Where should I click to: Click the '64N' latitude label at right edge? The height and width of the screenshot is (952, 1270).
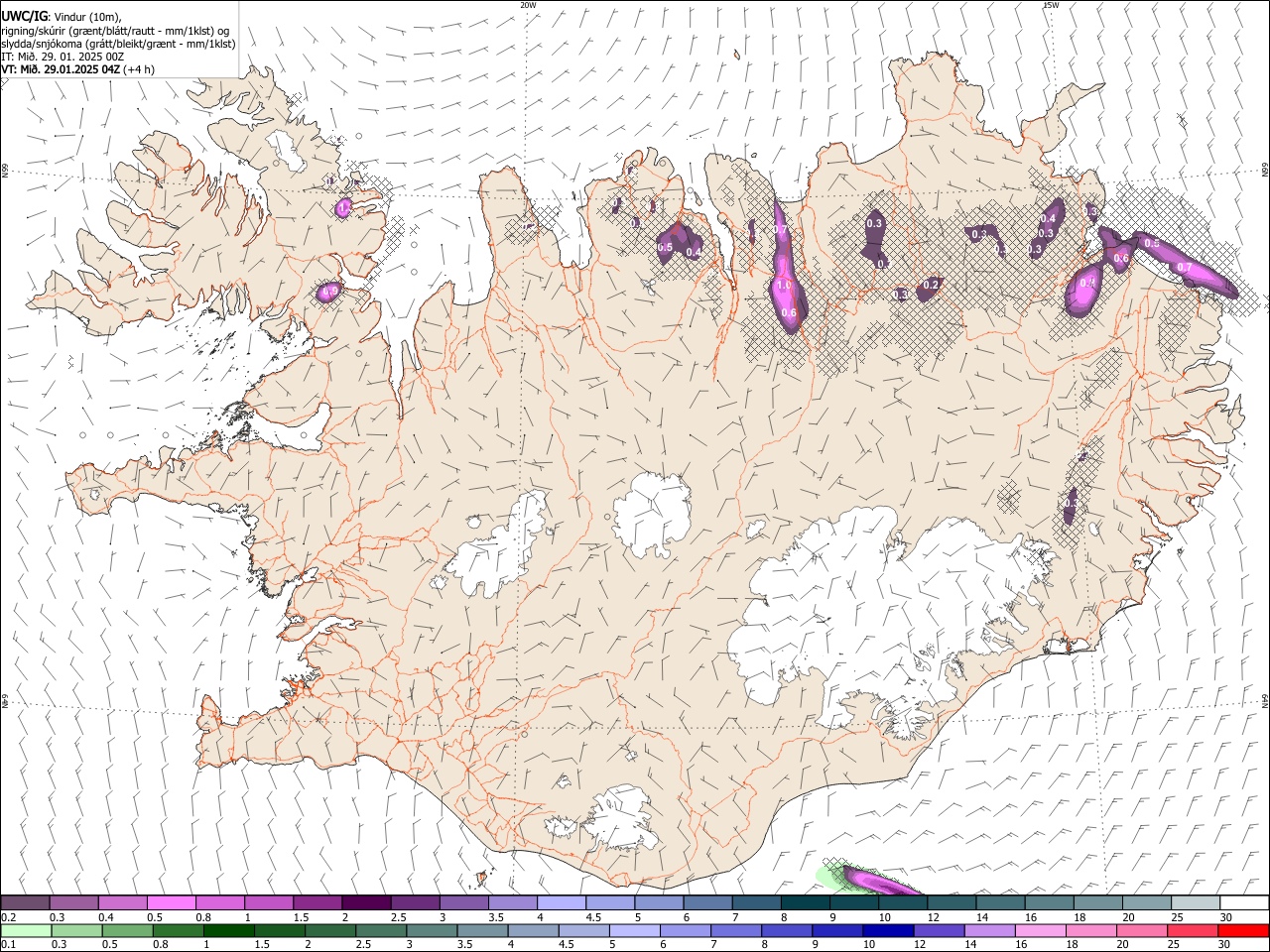(x=1265, y=701)
